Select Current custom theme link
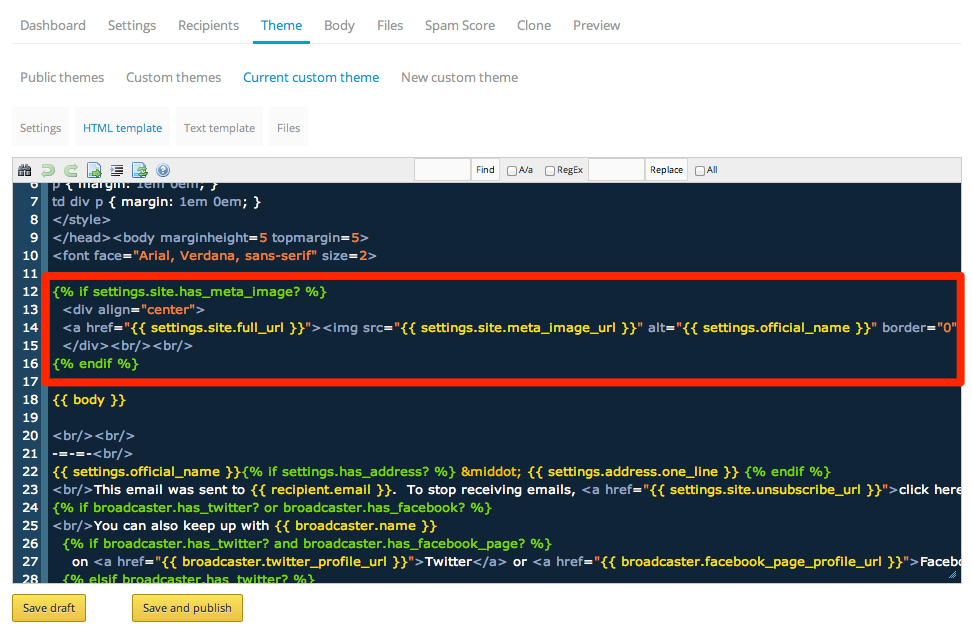The width and height of the screenshot is (972, 643). point(311,78)
